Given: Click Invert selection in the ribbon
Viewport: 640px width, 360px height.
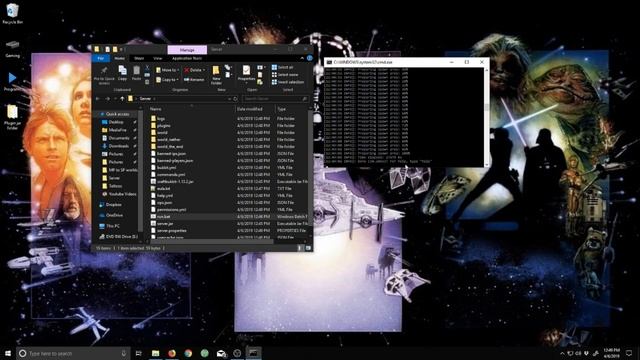Looking at the screenshot, I should point(288,82).
